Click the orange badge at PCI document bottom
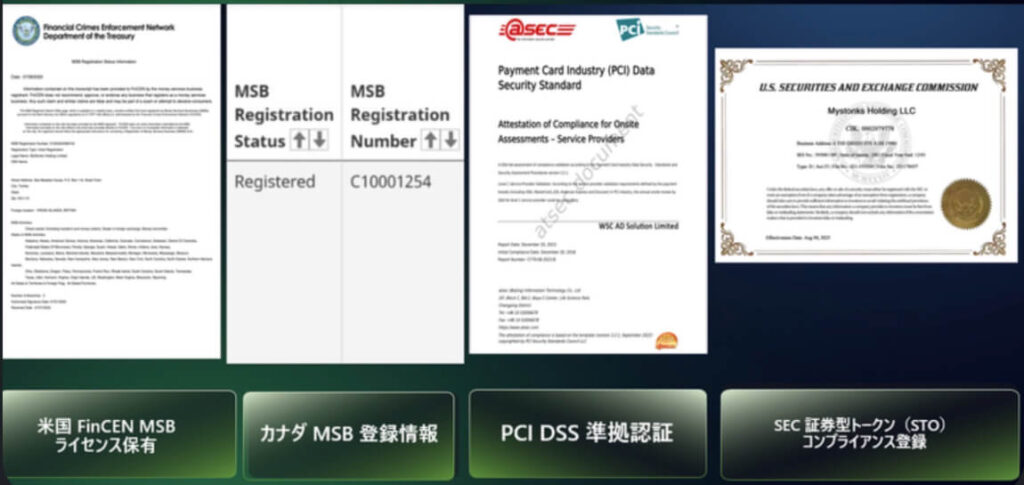Image resolution: width=1024 pixels, height=485 pixels. coord(666,340)
